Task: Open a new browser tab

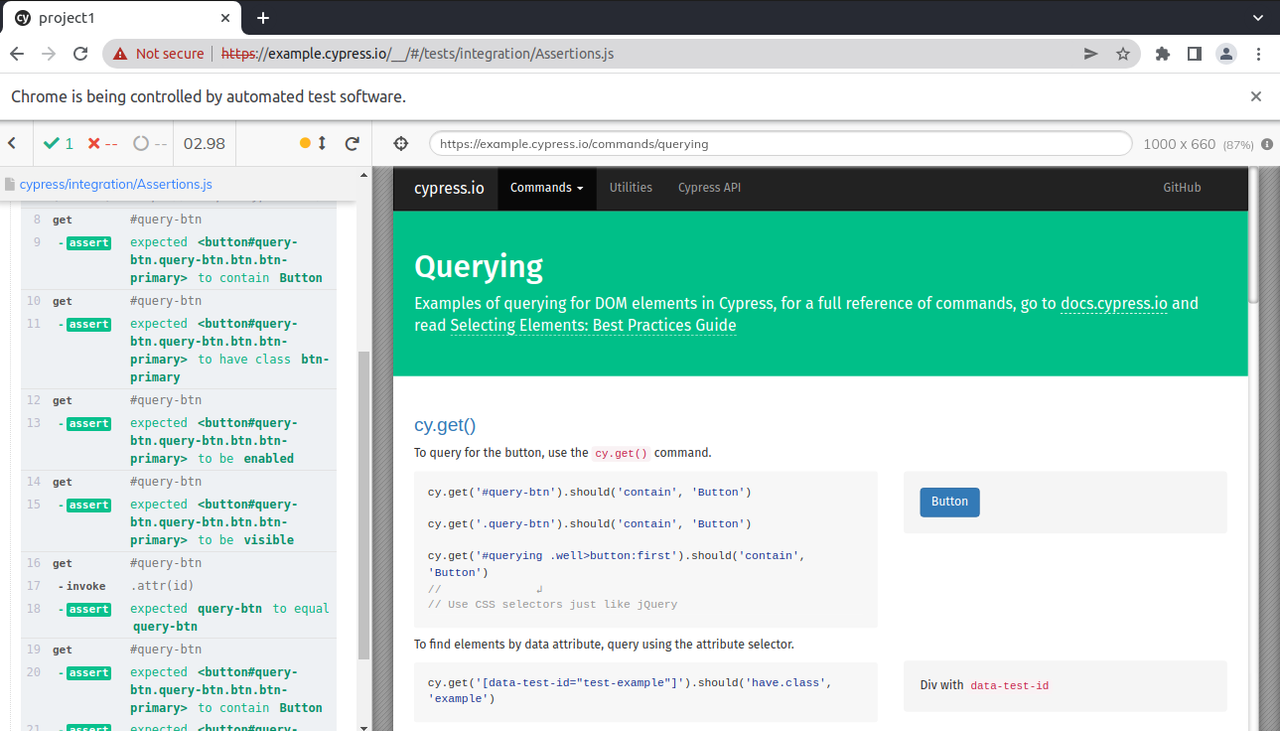Action: tap(263, 18)
